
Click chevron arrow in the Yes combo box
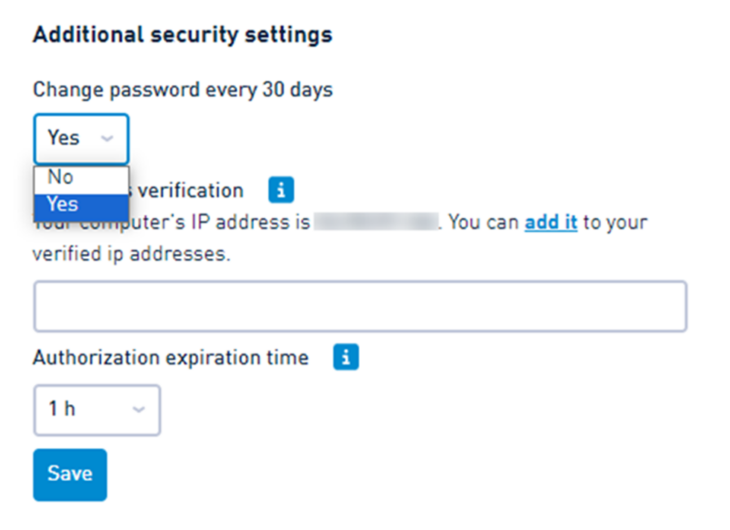click(x=107, y=138)
